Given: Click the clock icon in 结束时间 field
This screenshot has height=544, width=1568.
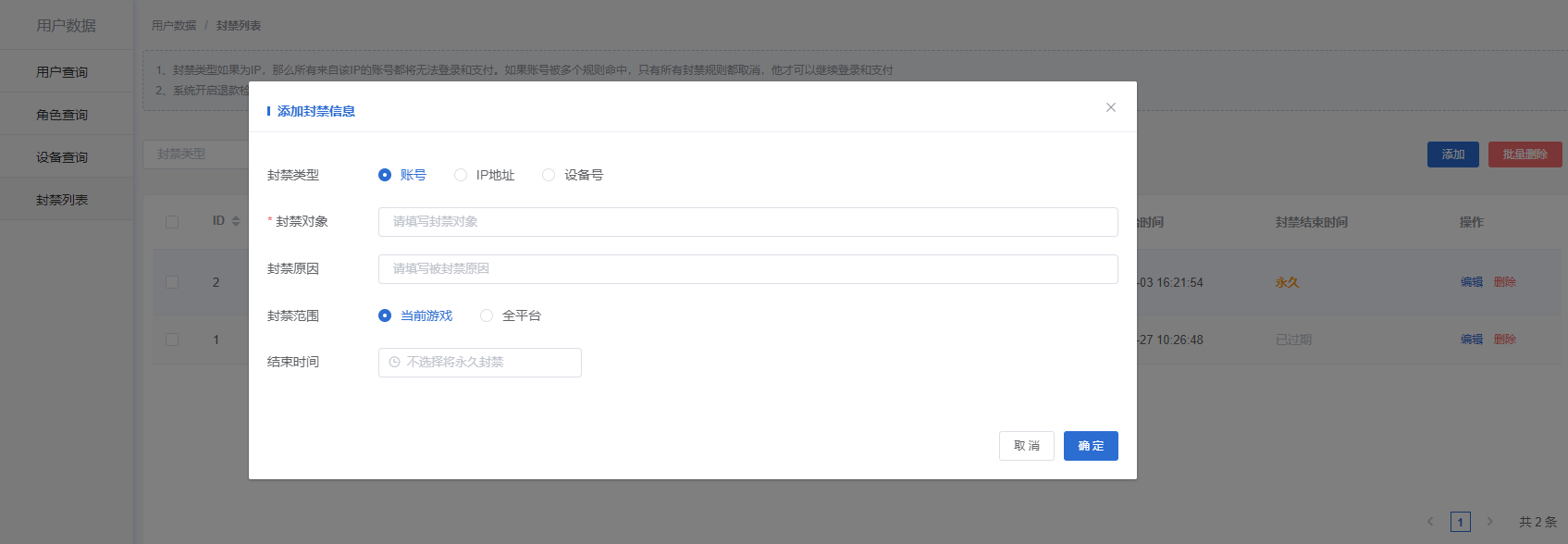Looking at the screenshot, I should tap(395, 363).
